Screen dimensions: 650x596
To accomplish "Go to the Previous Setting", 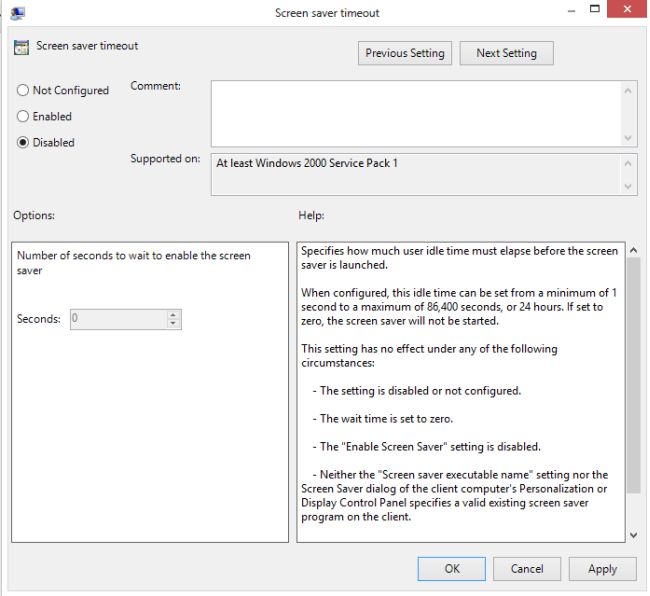I will coord(405,53).
